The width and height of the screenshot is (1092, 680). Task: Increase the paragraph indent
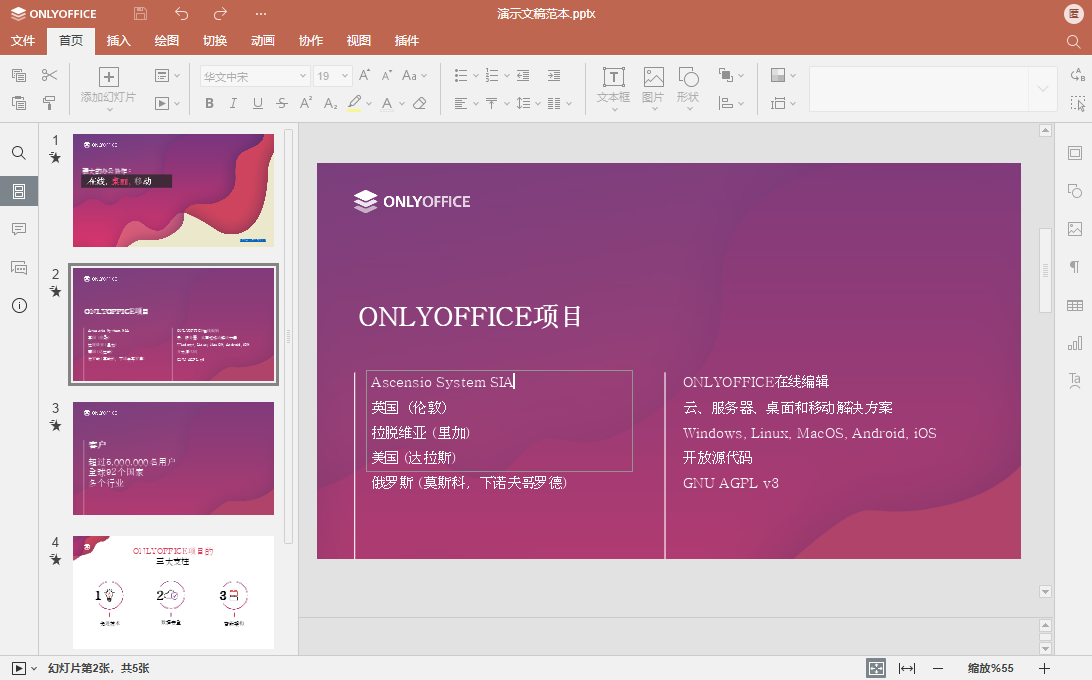[x=554, y=75]
